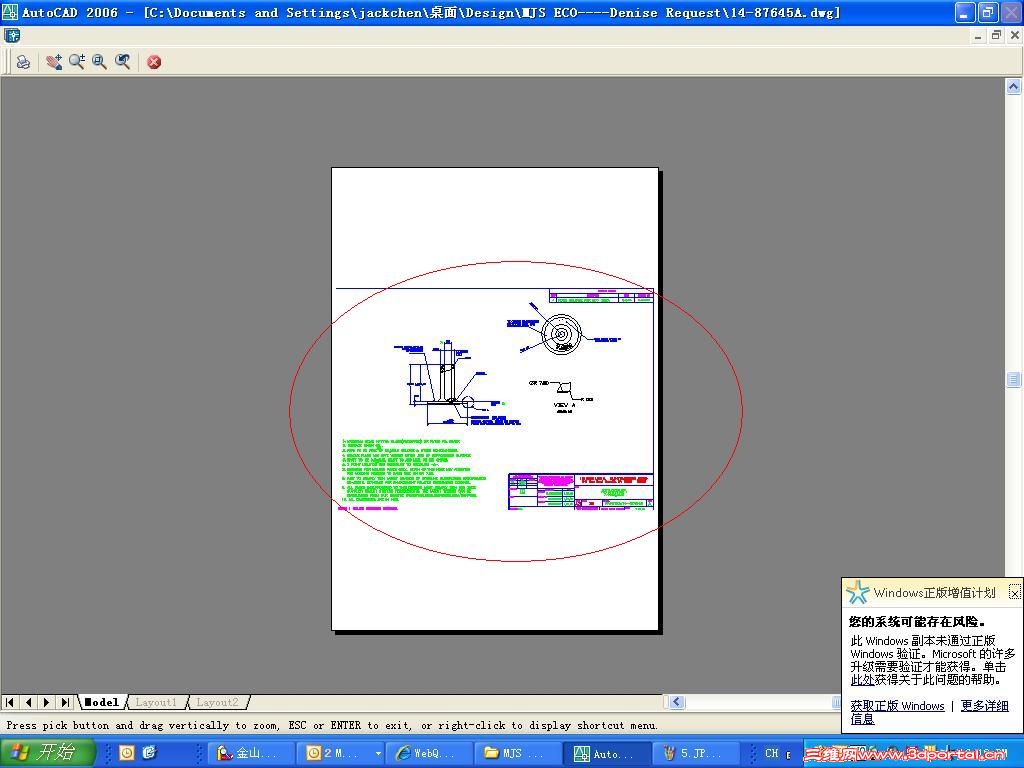This screenshot has width=1024, height=768.
Task: Open the Auto... AutoCAD taskbar button
Action: 609,754
